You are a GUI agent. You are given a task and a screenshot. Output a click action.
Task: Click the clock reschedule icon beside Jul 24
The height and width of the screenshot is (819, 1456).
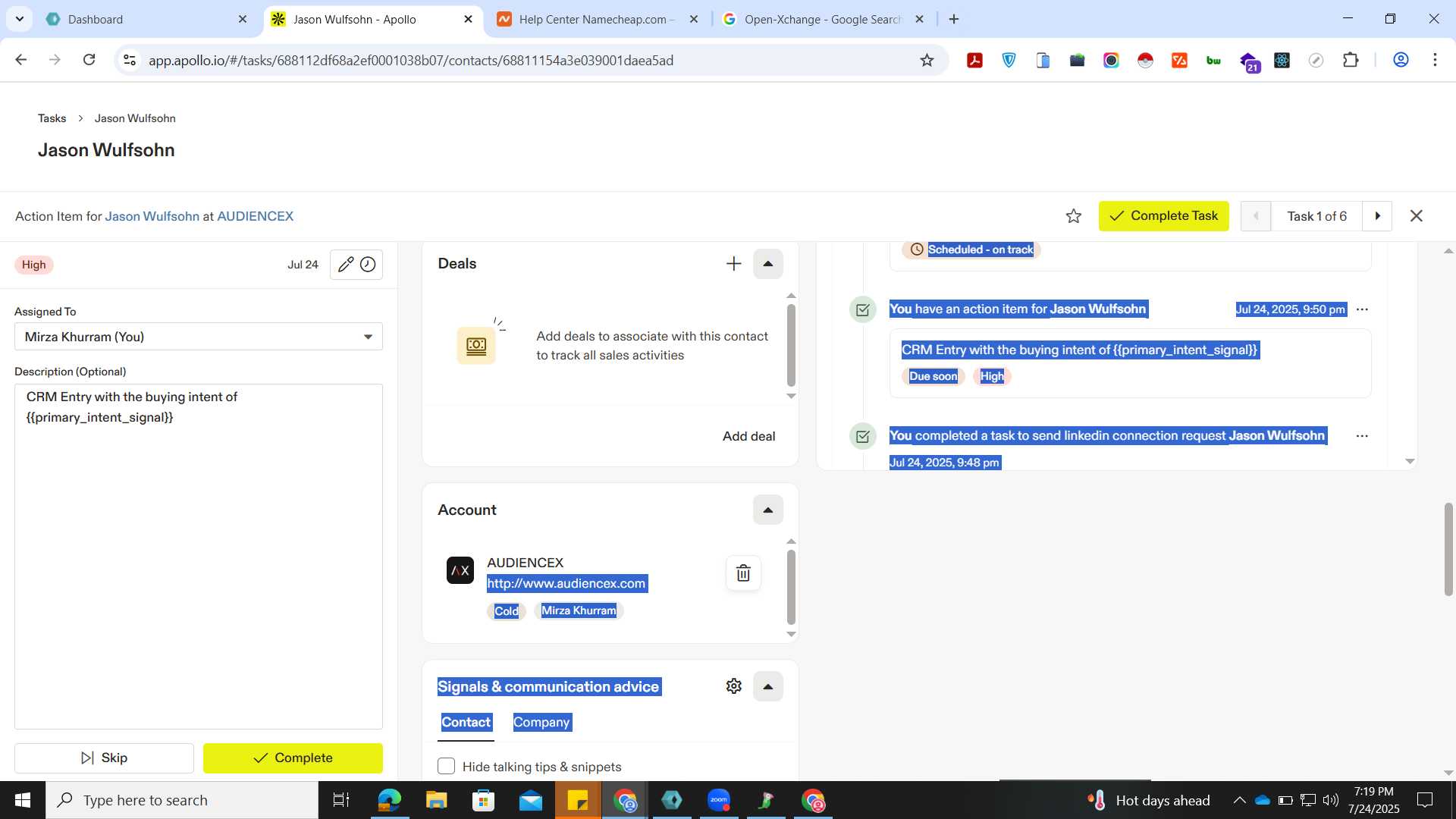368,265
